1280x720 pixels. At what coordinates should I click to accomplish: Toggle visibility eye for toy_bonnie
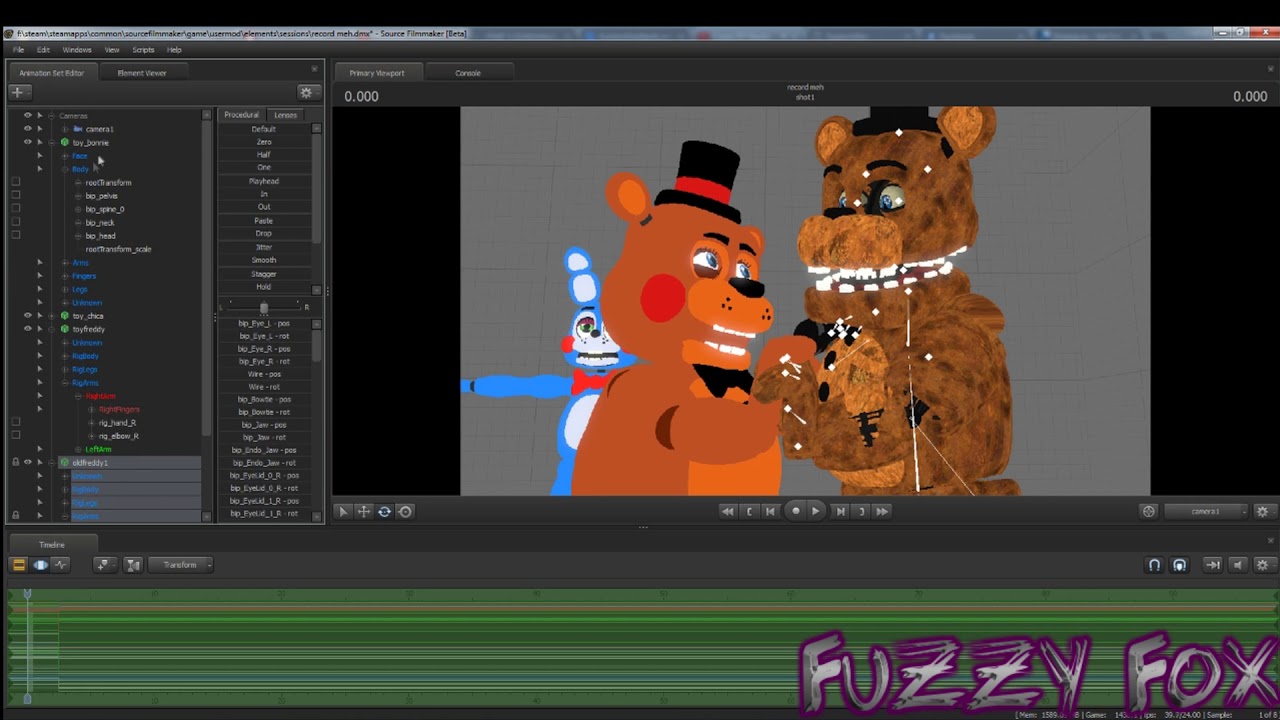click(27, 142)
